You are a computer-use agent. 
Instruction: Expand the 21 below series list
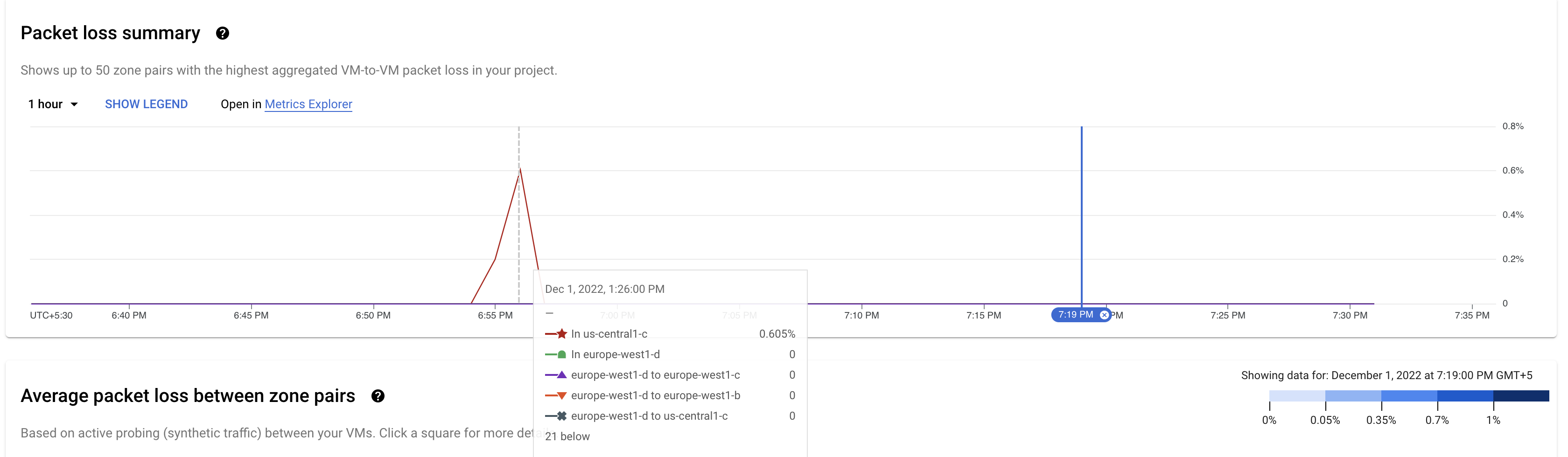[567, 436]
